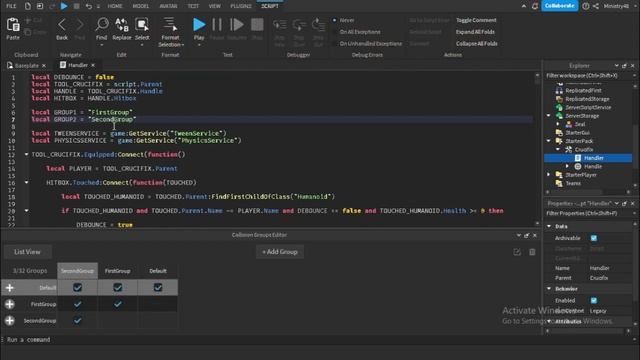The image size is (640, 360).
Task: Click the Run a command input bar
Action: (318, 340)
